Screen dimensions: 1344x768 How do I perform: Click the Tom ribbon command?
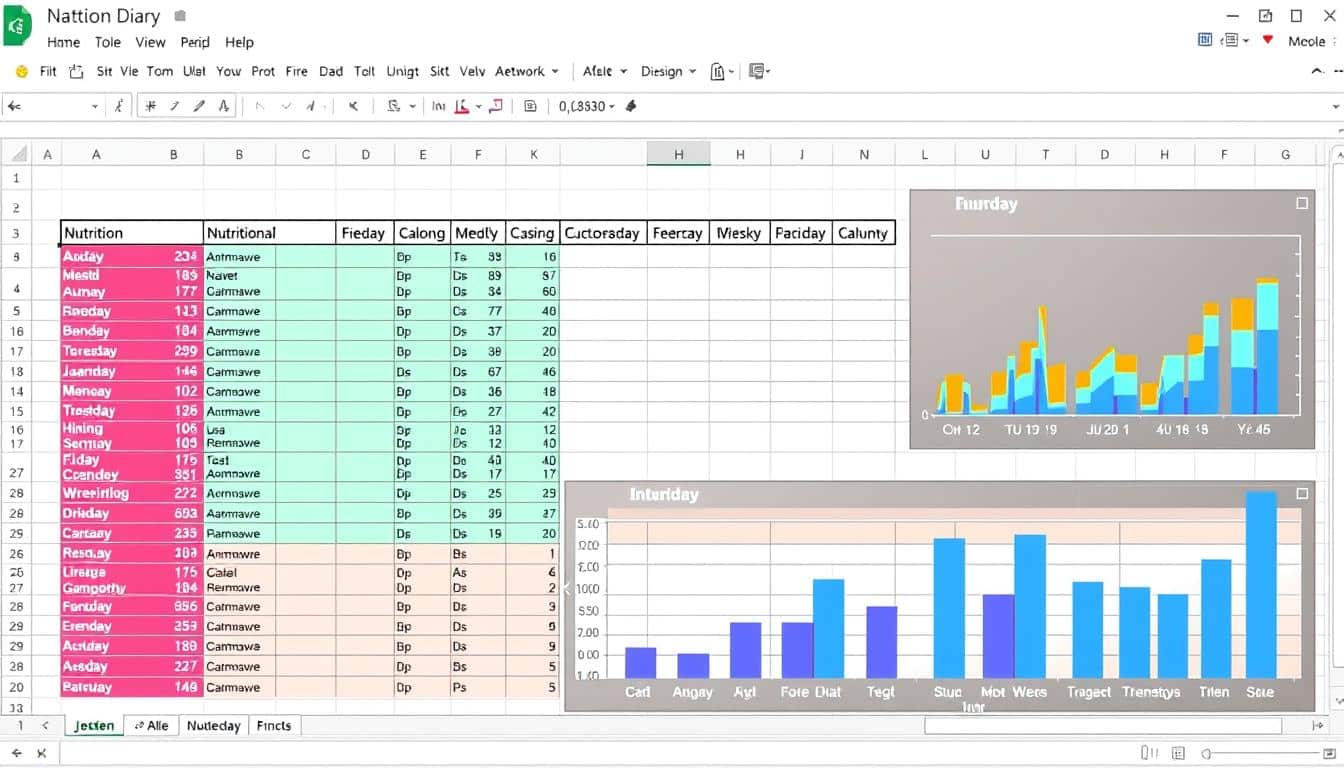[x=160, y=72]
